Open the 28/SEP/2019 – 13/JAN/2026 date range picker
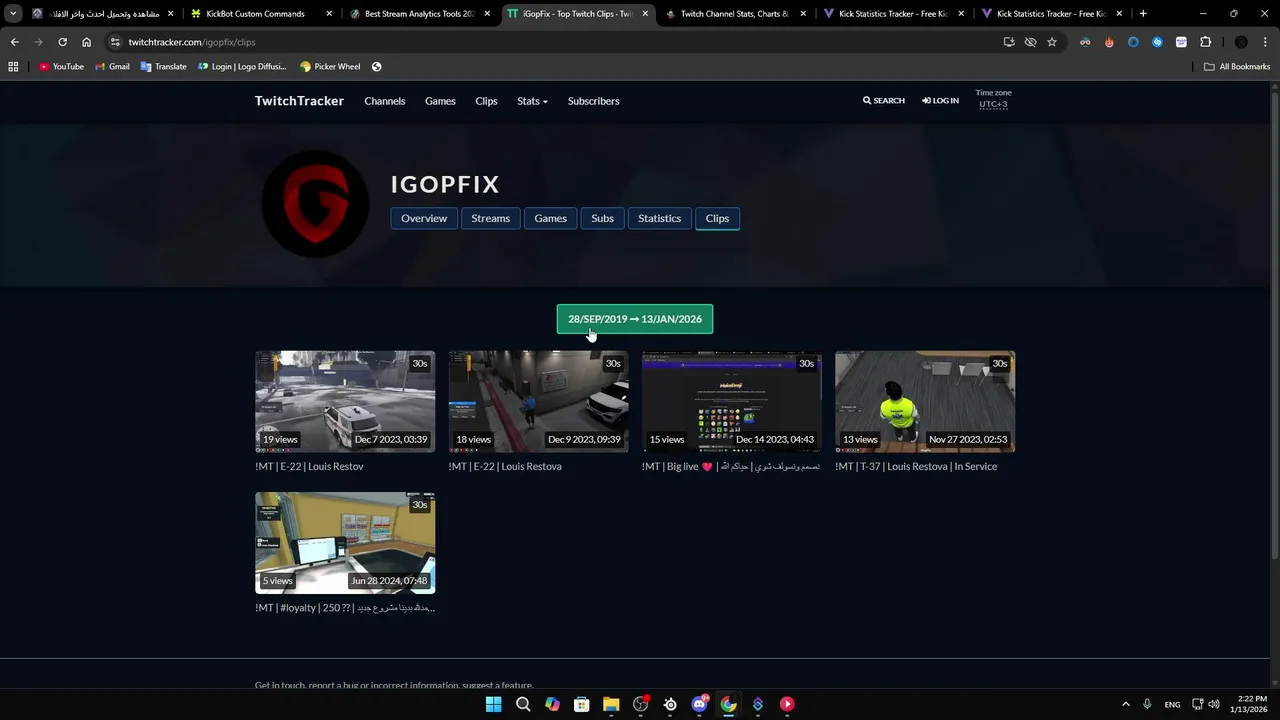The image size is (1280, 720). click(635, 319)
